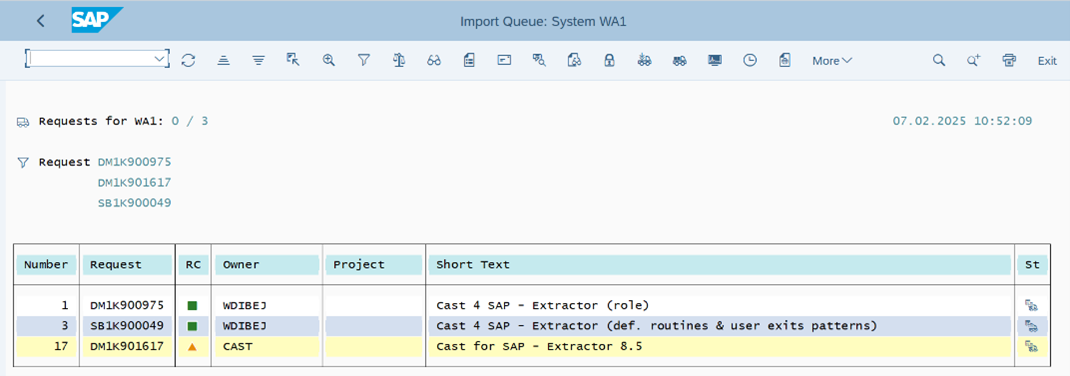Click the clock icon in the toolbar

click(x=750, y=60)
